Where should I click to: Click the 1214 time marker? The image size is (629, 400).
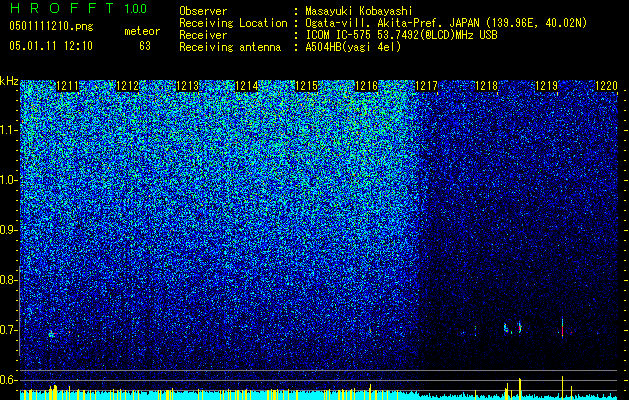click(x=247, y=86)
